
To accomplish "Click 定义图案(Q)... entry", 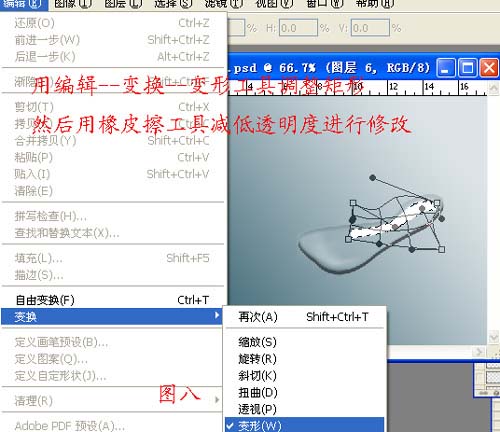I will [112, 359].
